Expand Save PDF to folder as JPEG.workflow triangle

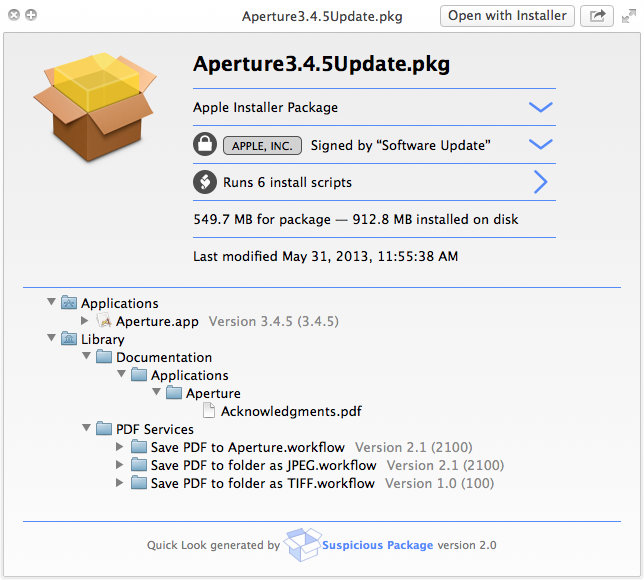[x=120, y=464]
